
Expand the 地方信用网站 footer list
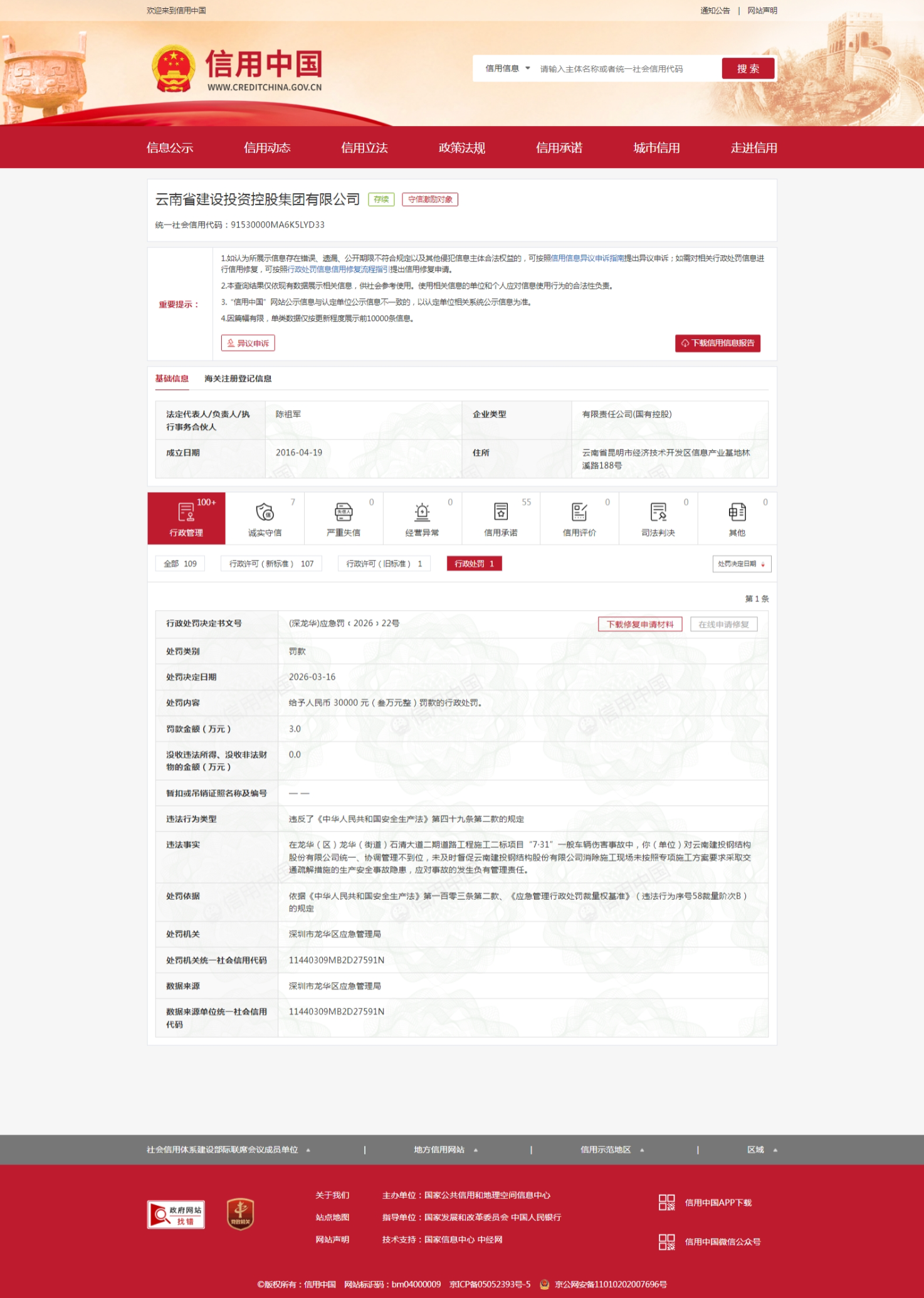[x=445, y=1149]
